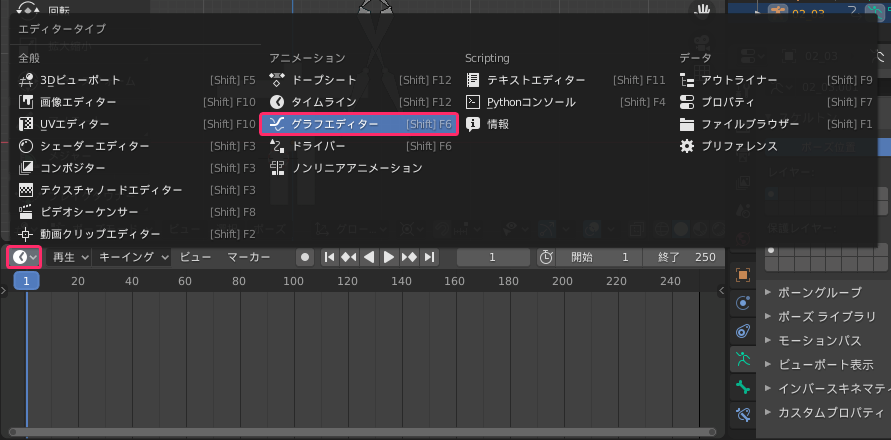Select 3Dビューポート editor type
Viewport: 891px width, 440px height.
(137, 80)
